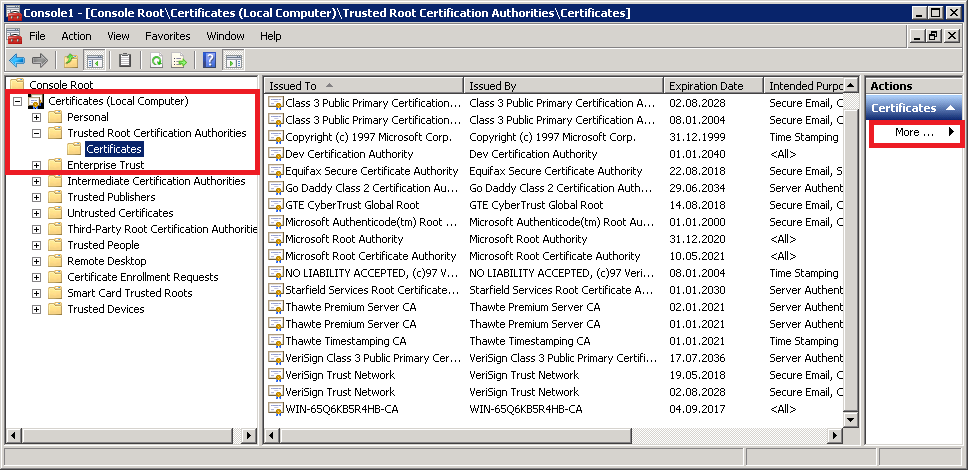Select the Trusted Devices tree item
The width and height of the screenshot is (968, 470).
click(106, 309)
